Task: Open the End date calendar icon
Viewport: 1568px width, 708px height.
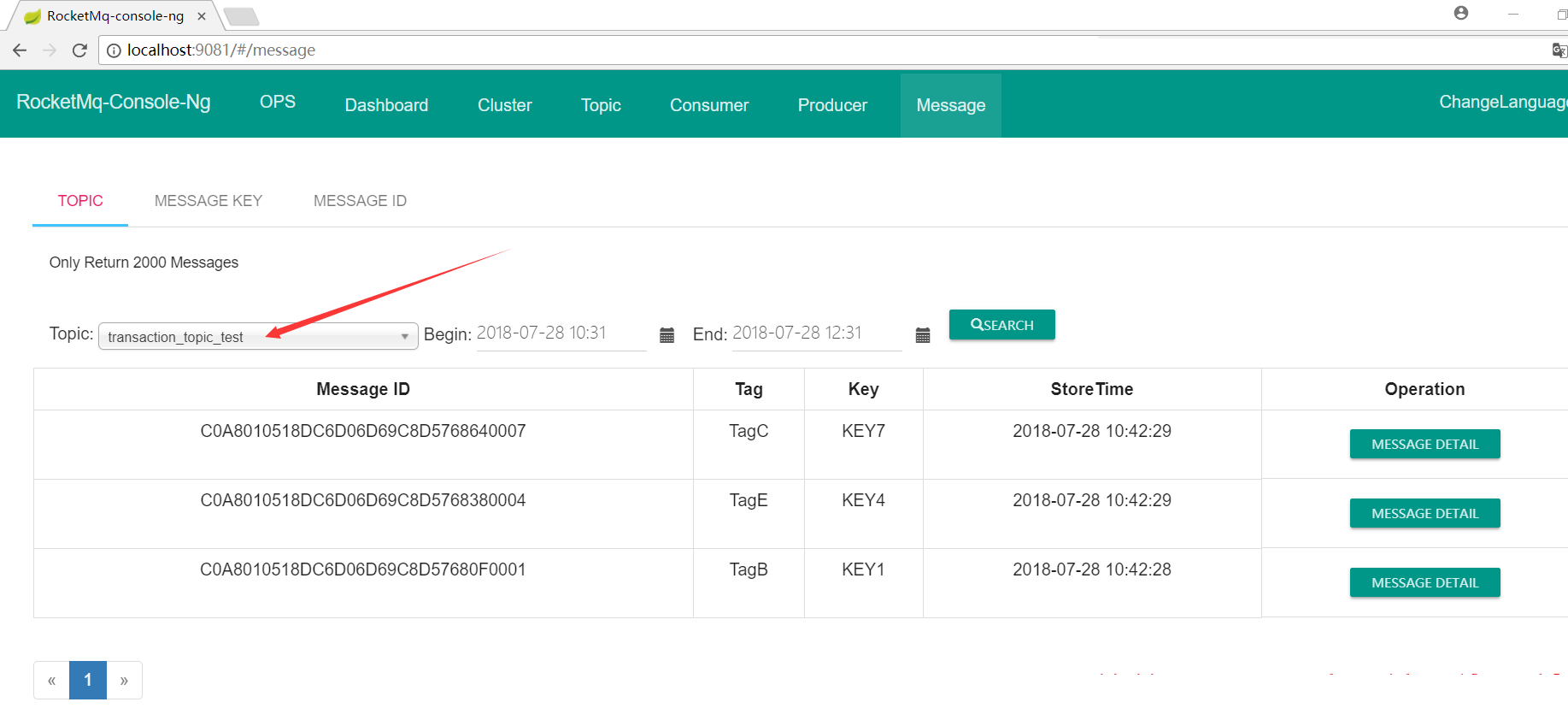Action: 923,334
